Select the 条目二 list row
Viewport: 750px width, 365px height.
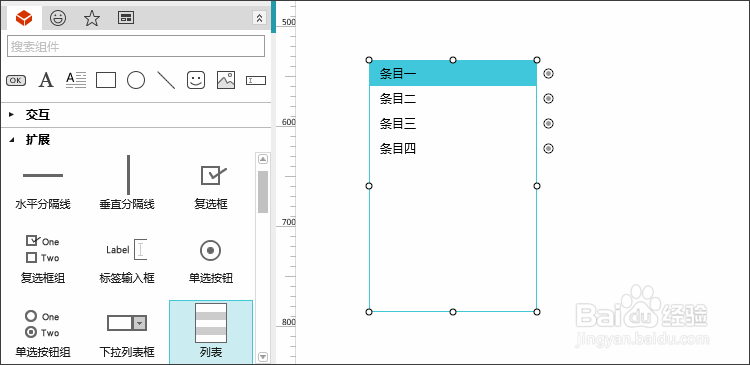(453, 99)
